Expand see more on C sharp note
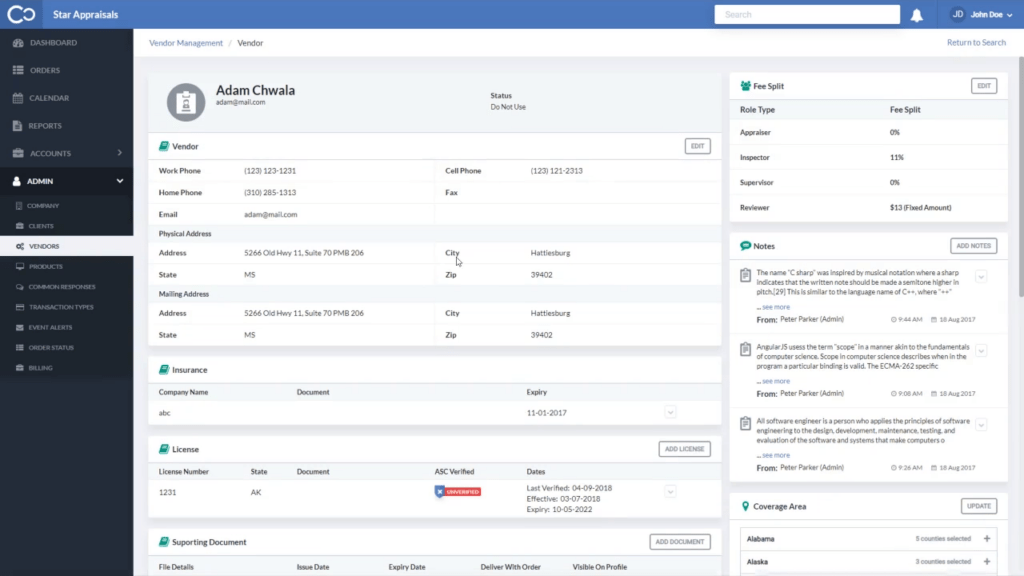This screenshot has width=1024, height=576. 775,307
